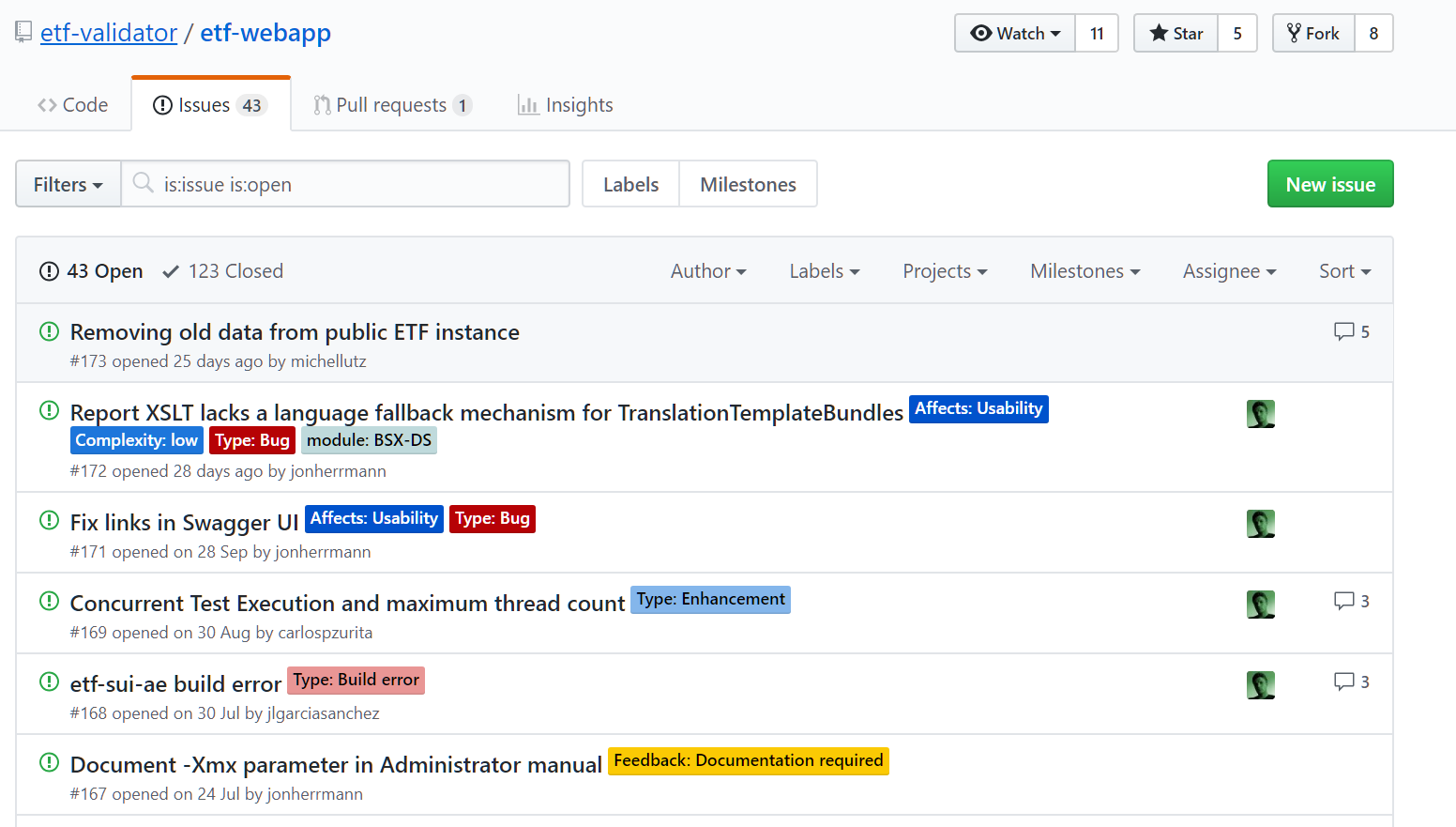Expand the Projects filter dropdown
The image size is (1456, 827).
click(x=945, y=271)
